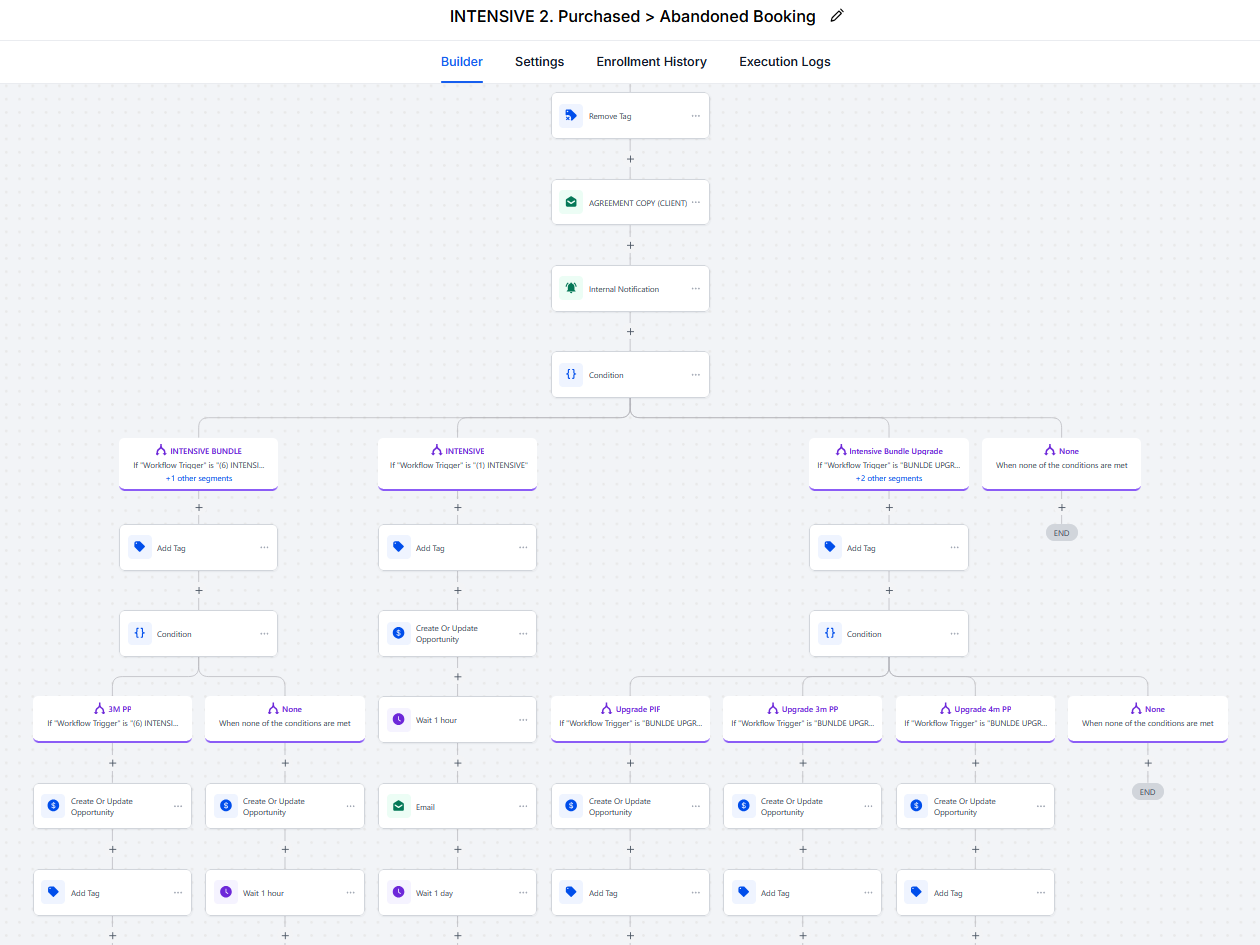The image size is (1260, 945).
Task: Click the Remove Tag node icon
Action: pos(571,116)
